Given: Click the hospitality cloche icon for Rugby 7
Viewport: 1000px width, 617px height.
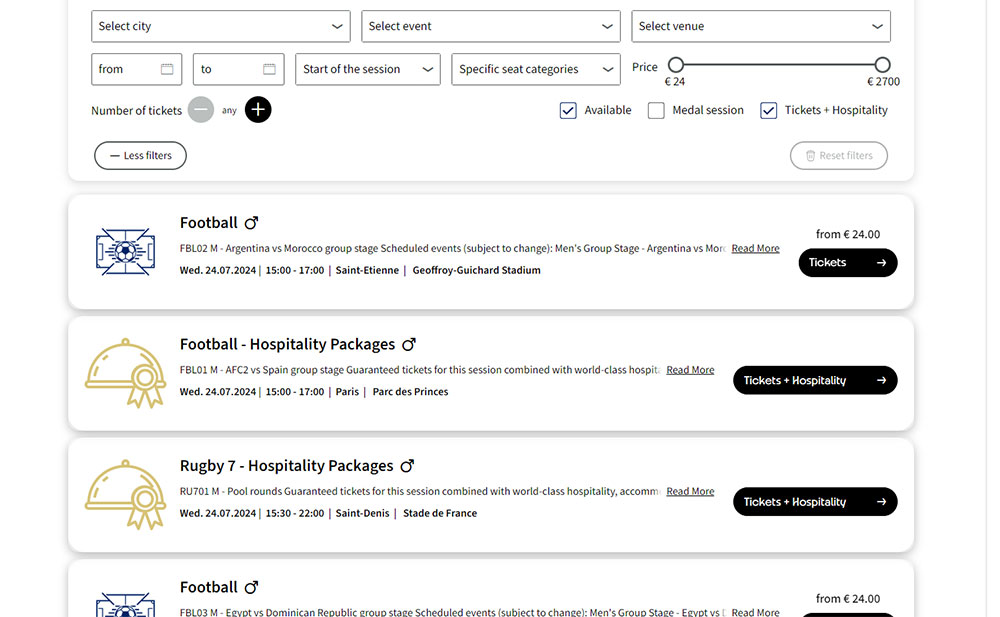Looking at the screenshot, I should tap(125, 495).
